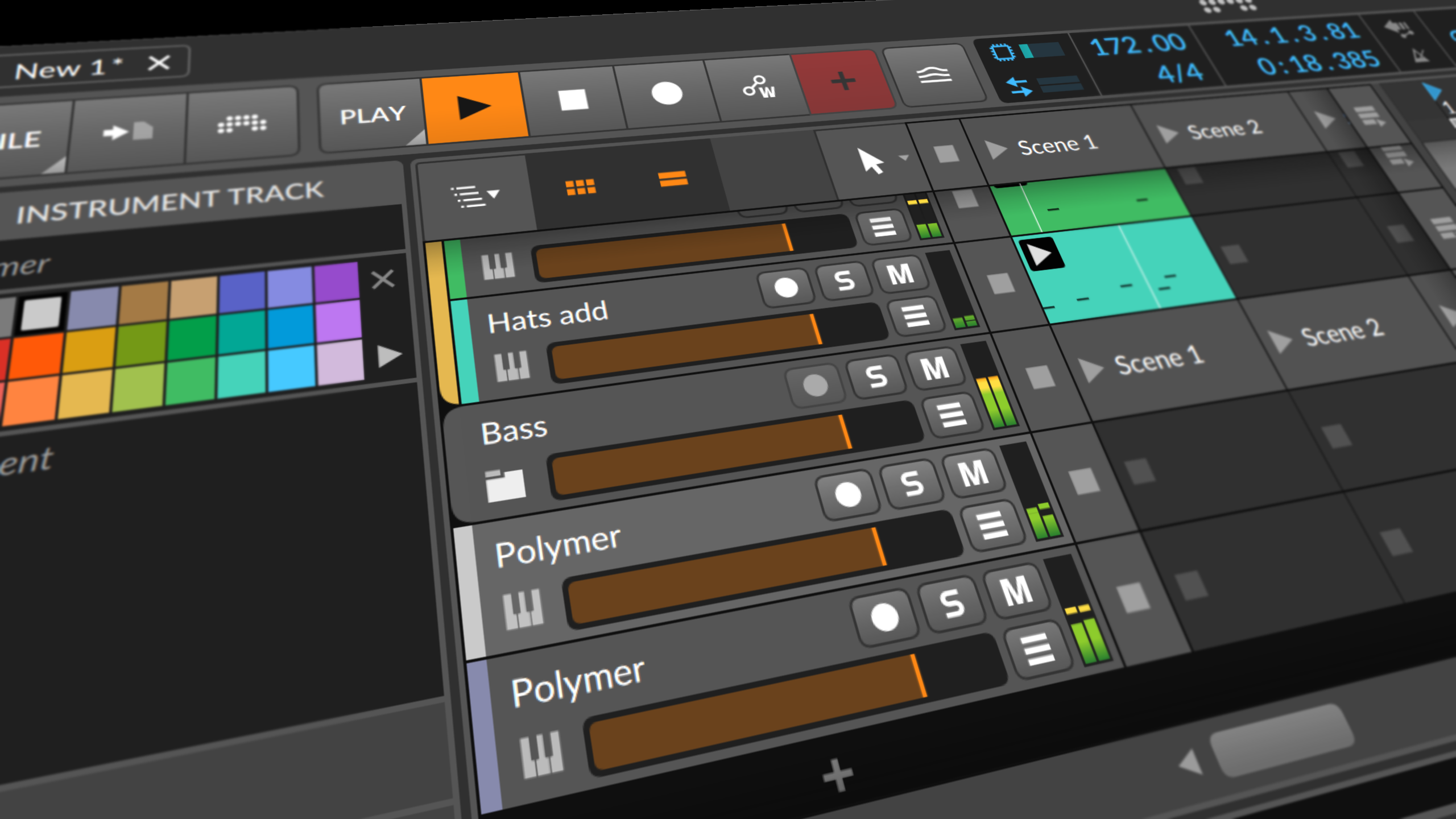Screen dimensions: 1456x819
Task: Expand color palette with arrow icon
Action: point(390,356)
